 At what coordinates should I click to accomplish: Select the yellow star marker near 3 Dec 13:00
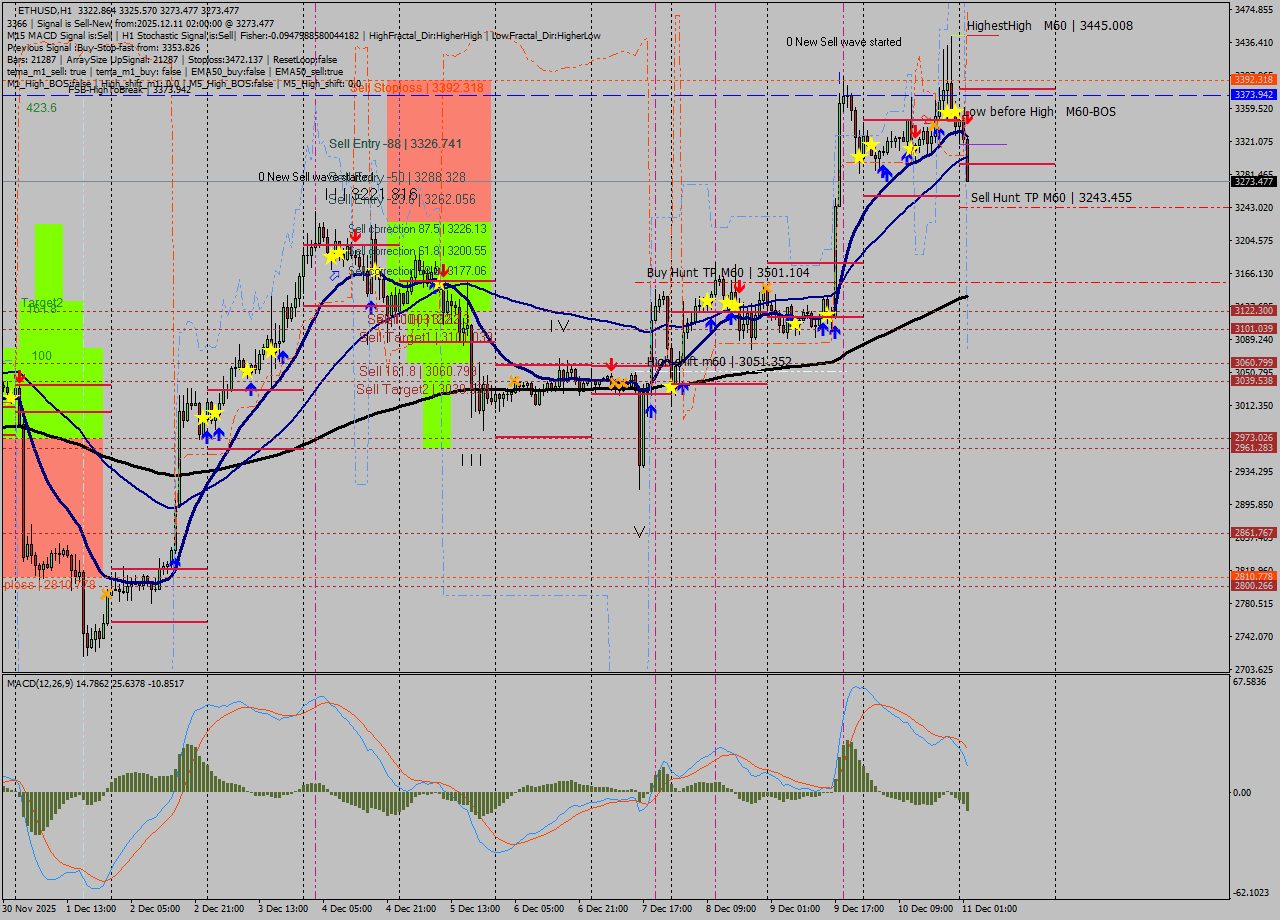[270, 350]
